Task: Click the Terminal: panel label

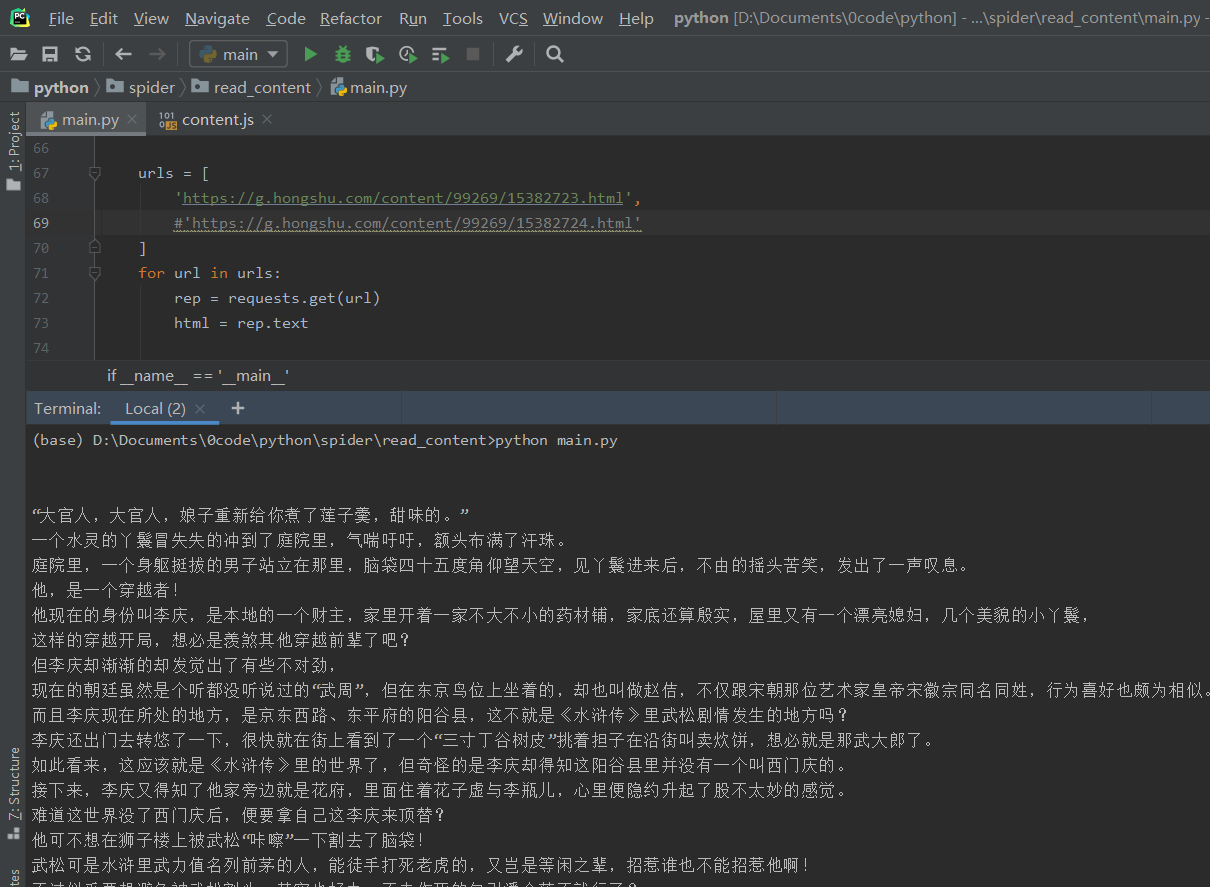Action: (x=68, y=408)
